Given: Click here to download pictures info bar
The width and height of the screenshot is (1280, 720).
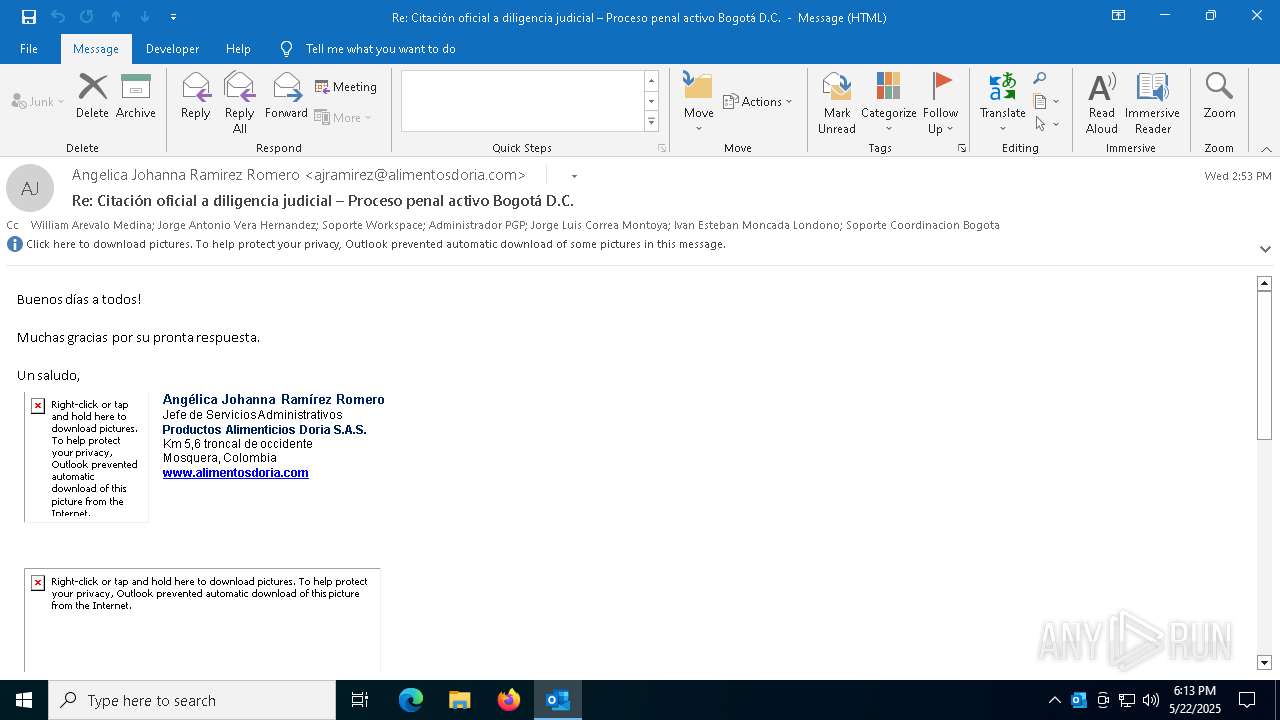Looking at the screenshot, I should click(376, 244).
